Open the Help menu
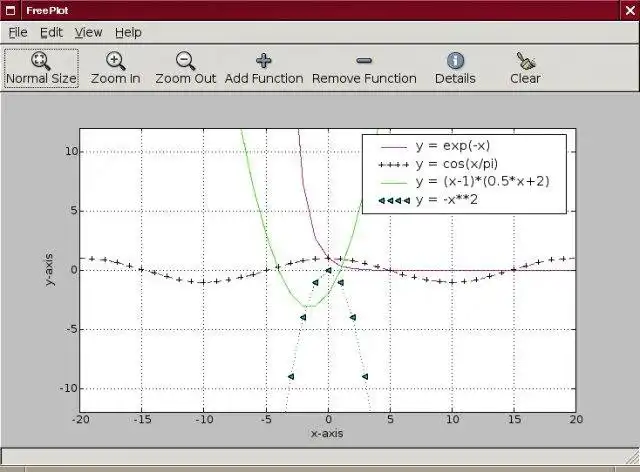 (128, 32)
